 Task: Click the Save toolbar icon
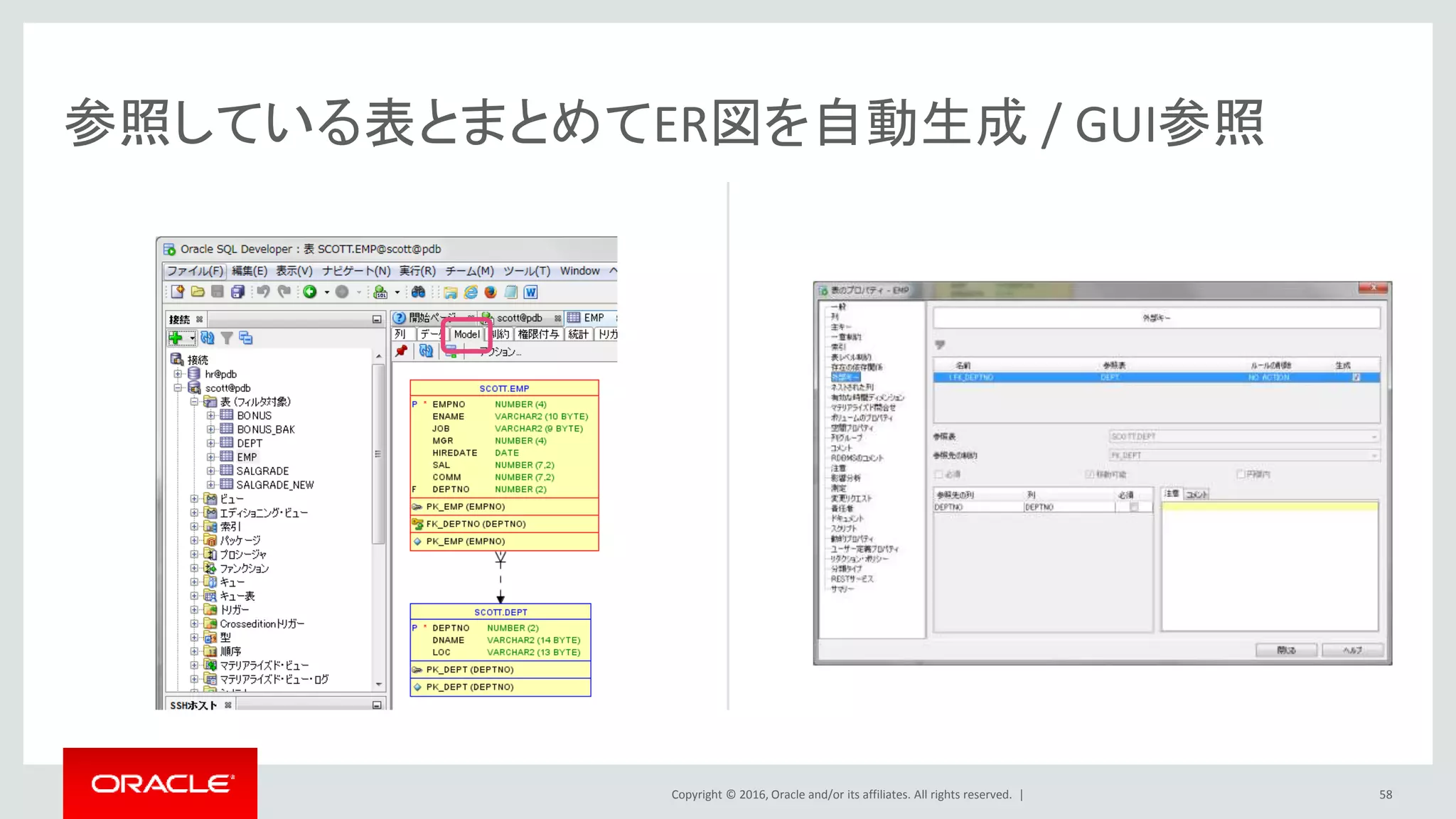tap(218, 291)
